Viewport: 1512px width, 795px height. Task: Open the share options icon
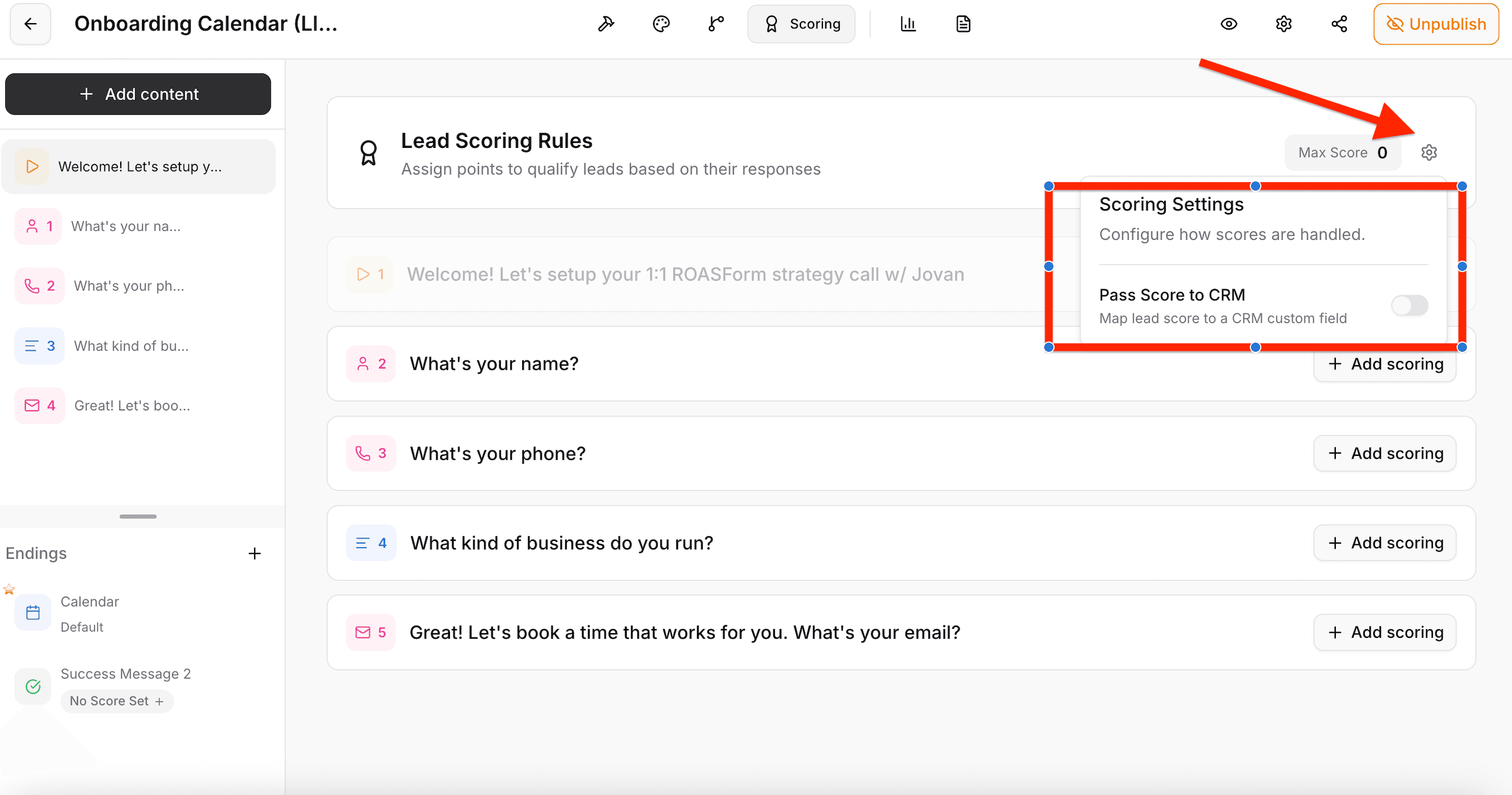pos(1339,24)
